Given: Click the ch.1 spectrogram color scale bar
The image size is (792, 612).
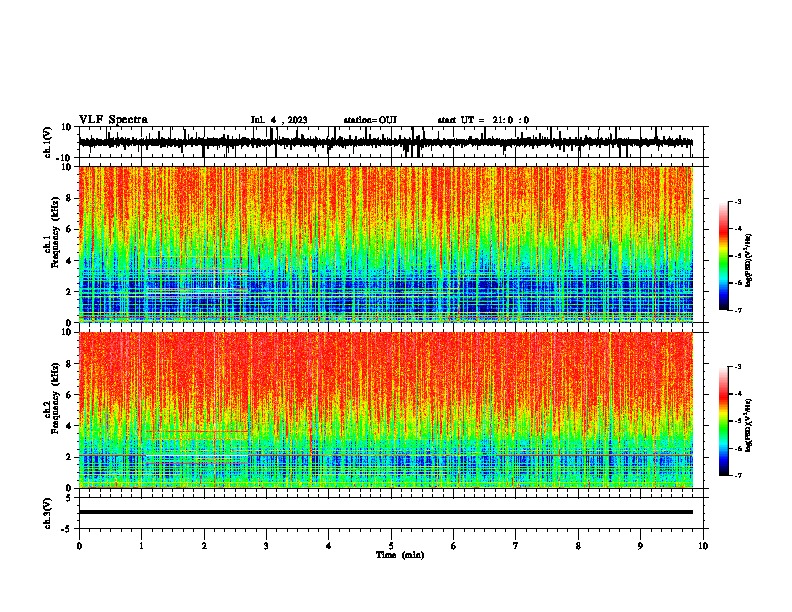Looking at the screenshot, I should point(724,256).
